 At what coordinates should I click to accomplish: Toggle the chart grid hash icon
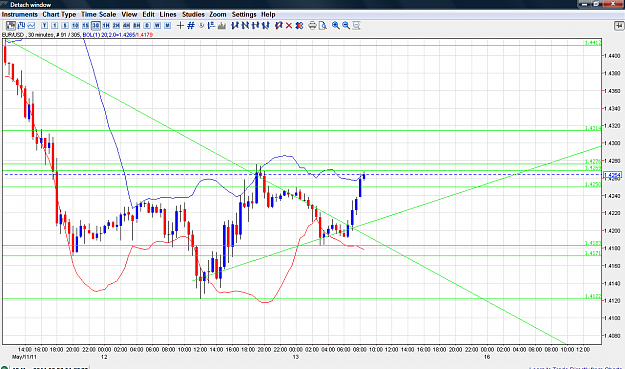[x=191, y=26]
